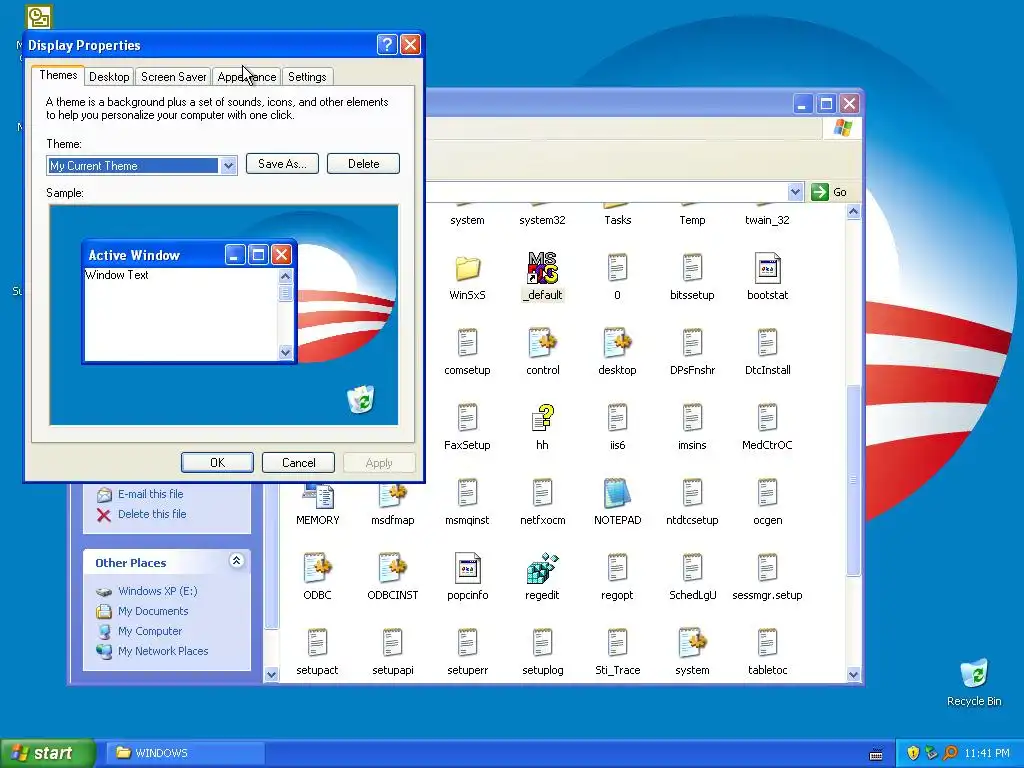The width and height of the screenshot is (1024, 768).
Task: Open the hh help executable icon
Action: click(x=542, y=419)
